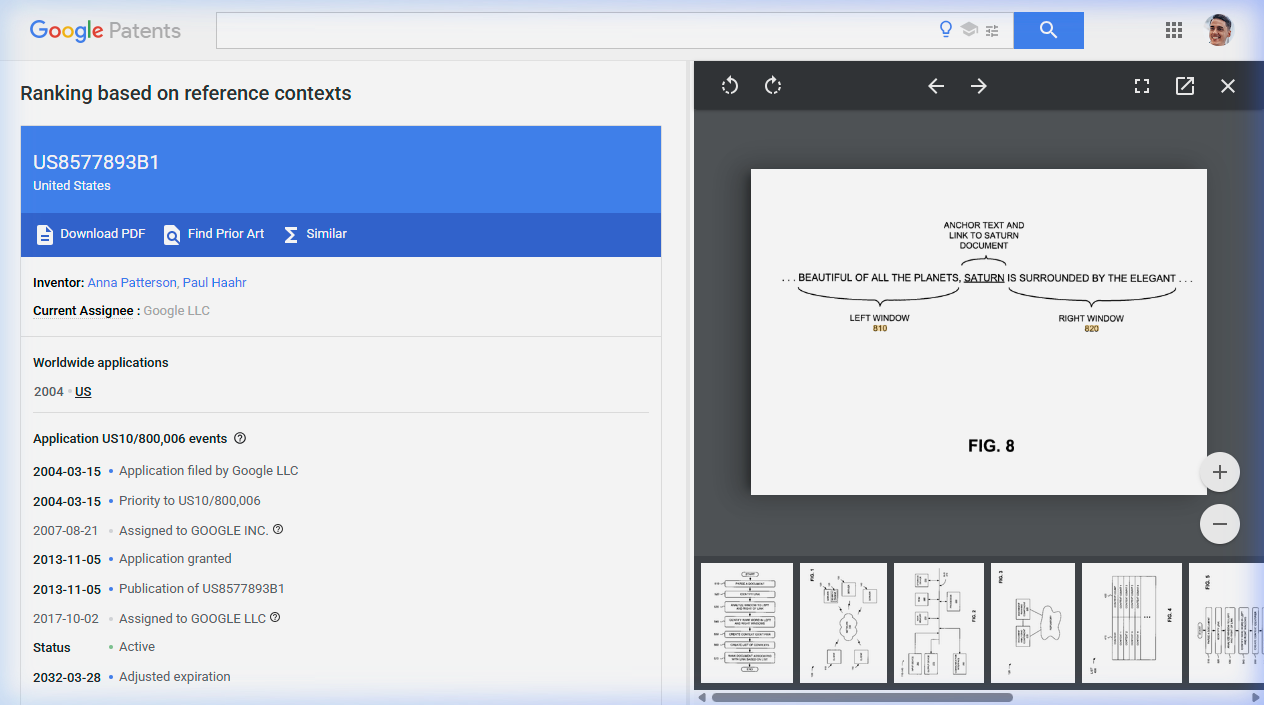Click the thumbnail strip horizontal scrollbar

(x=862, y=697)
